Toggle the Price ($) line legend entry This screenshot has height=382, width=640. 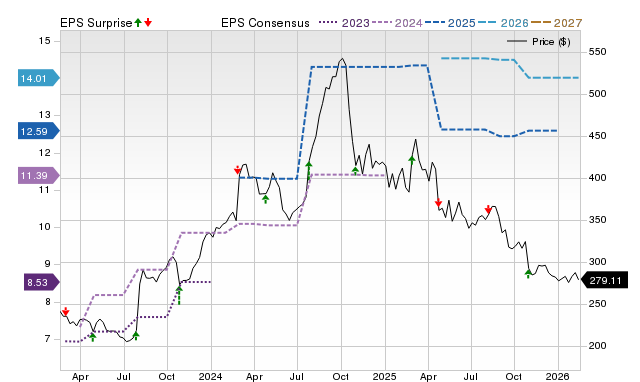[x=539, y=42]
